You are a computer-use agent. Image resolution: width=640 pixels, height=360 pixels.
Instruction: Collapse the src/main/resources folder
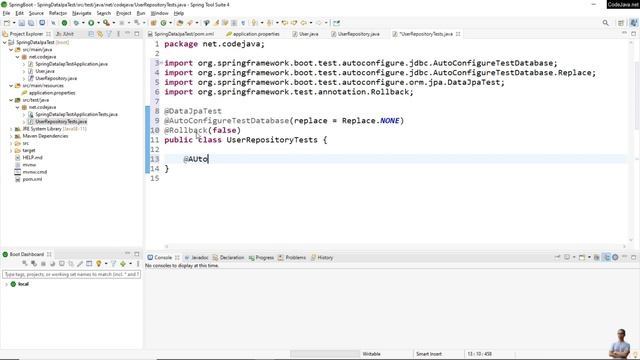coord(11,85)
